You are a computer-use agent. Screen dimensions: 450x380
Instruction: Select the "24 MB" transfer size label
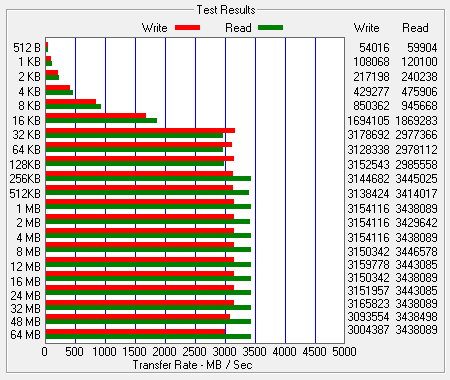coord(25,295)
